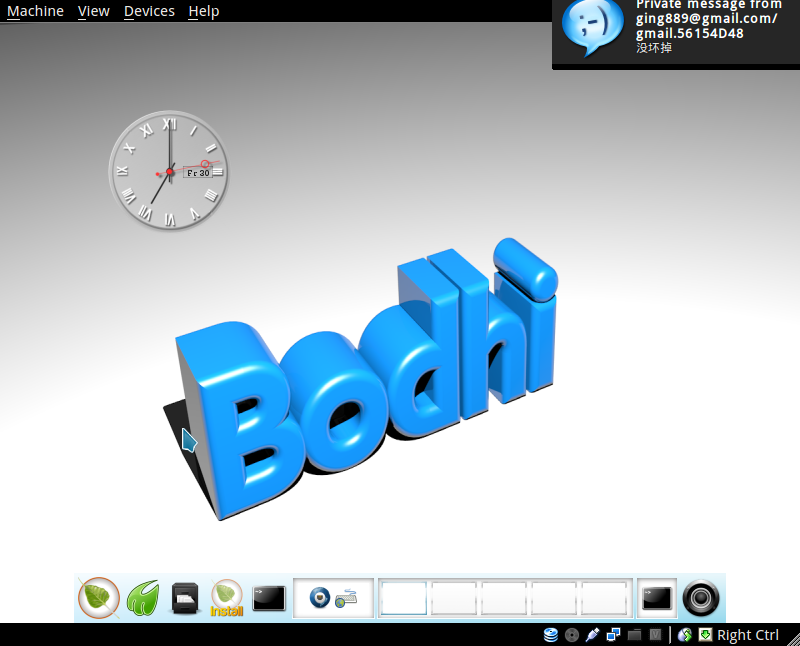Click the green arrow keyboard capture icon
This screenshot has height=646, width=800.
705,635
